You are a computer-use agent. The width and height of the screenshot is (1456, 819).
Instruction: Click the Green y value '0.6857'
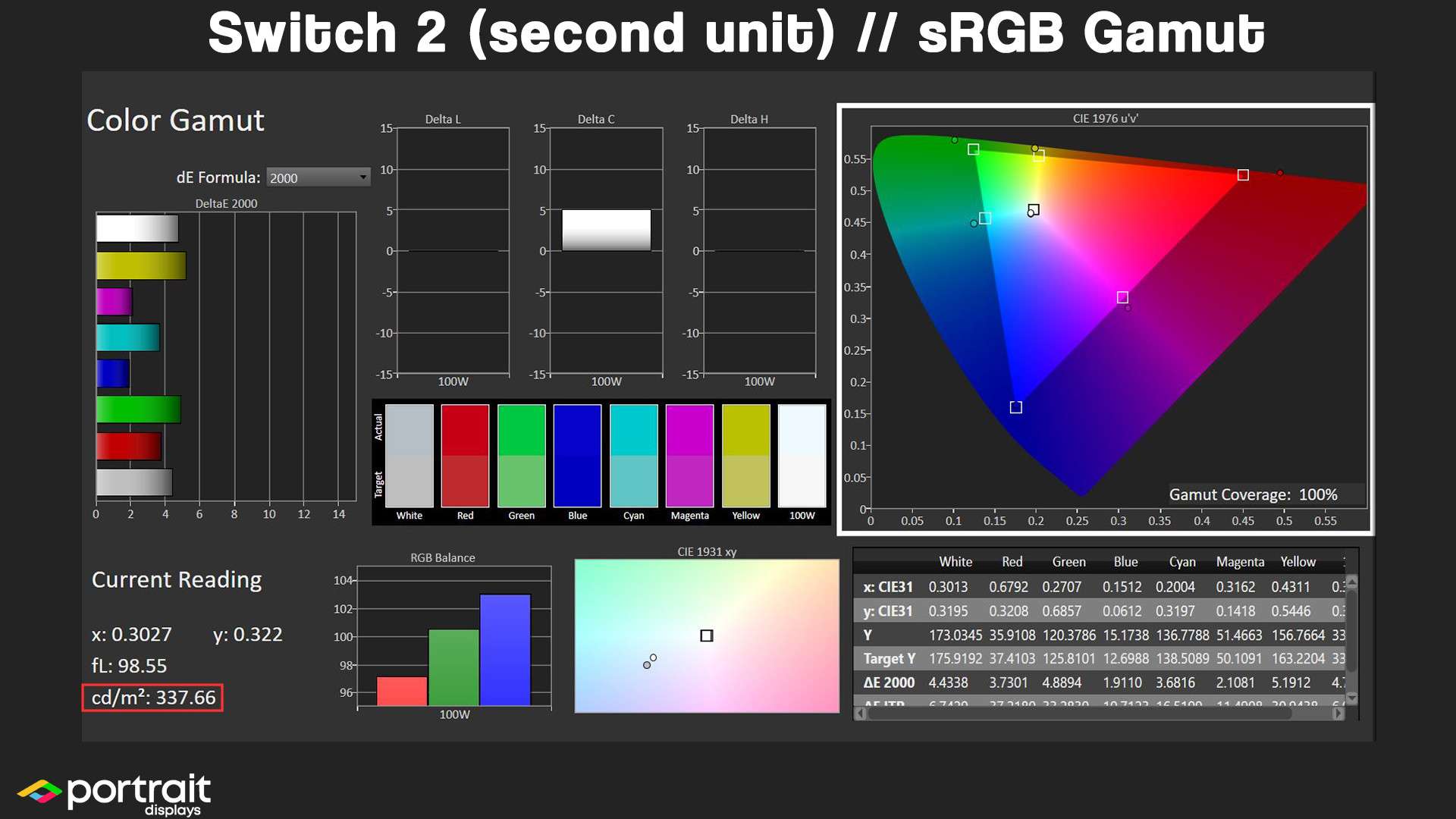(x=1062, y=611)
